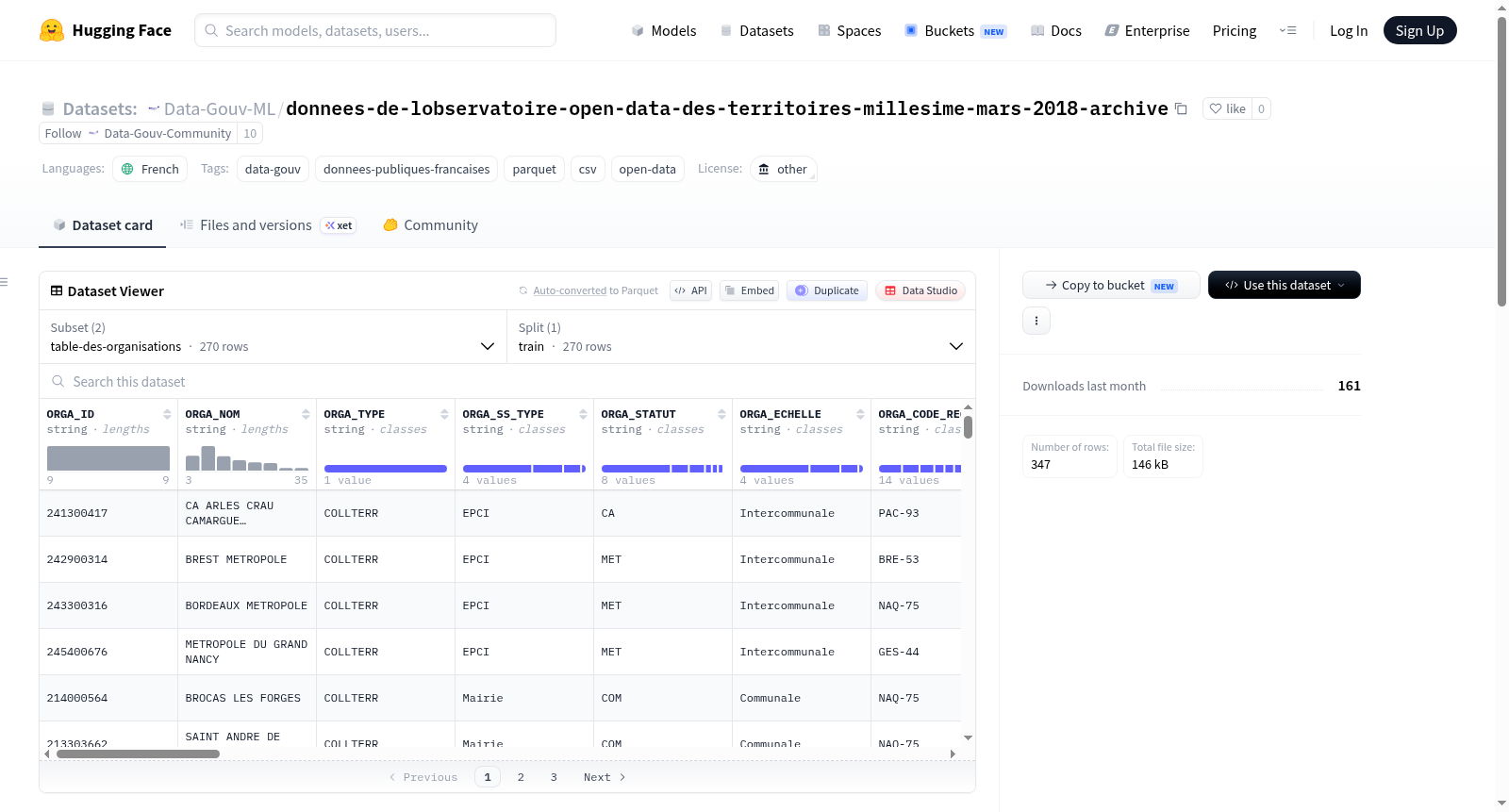The image size is (1509, 812).
Task: Click the donnees-publiques-francaises tag
Action: [x=406, y=169]
